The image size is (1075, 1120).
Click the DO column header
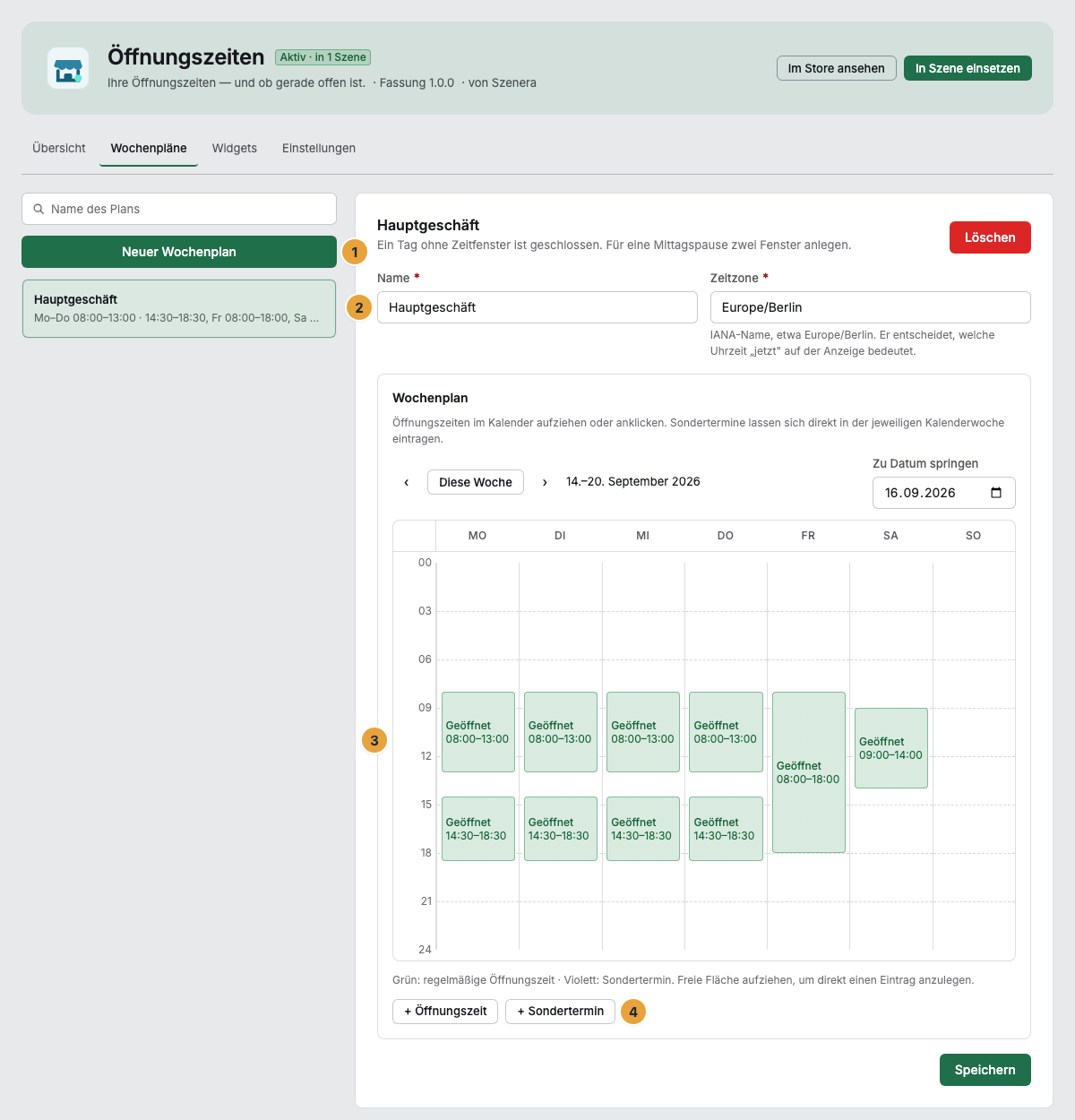(726, 536)
